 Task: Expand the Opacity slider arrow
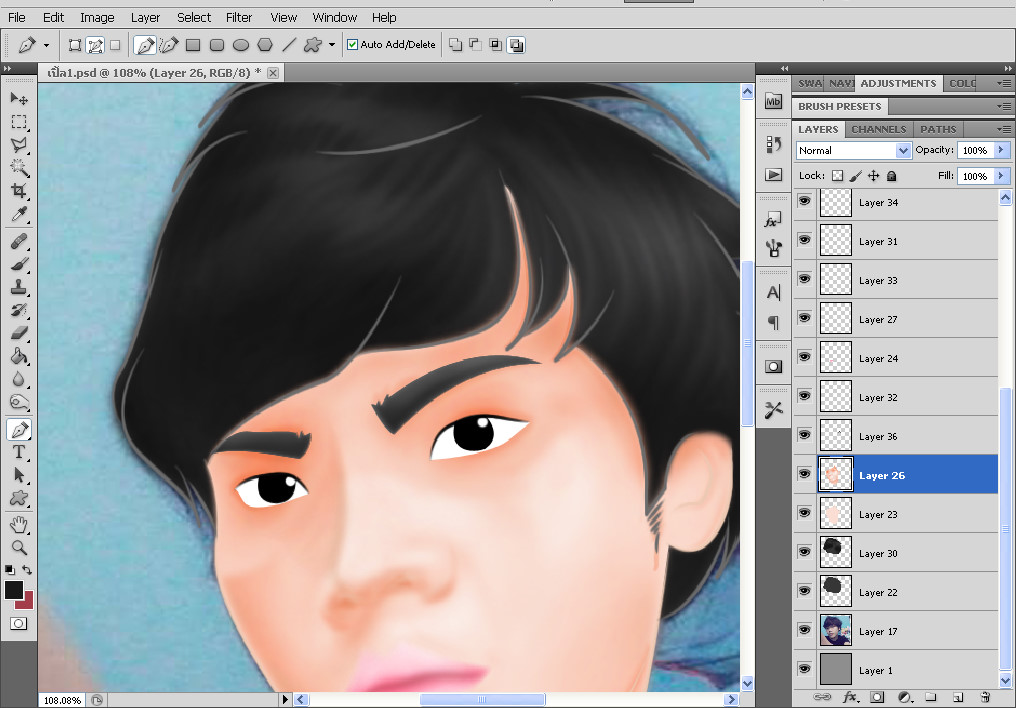(x=1001, y=150)
